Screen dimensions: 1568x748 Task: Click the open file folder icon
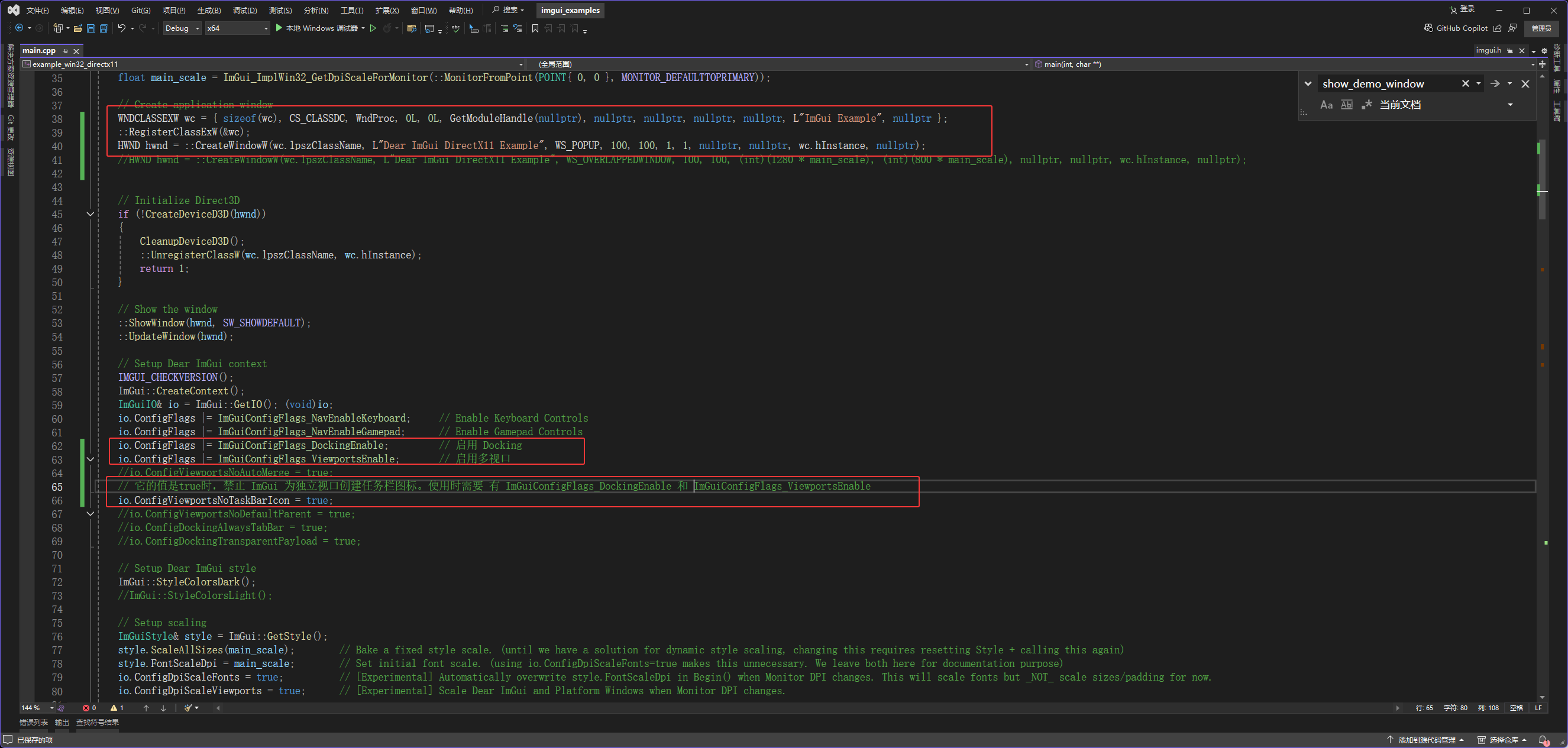pyautogui.click(x=78, y=28)
